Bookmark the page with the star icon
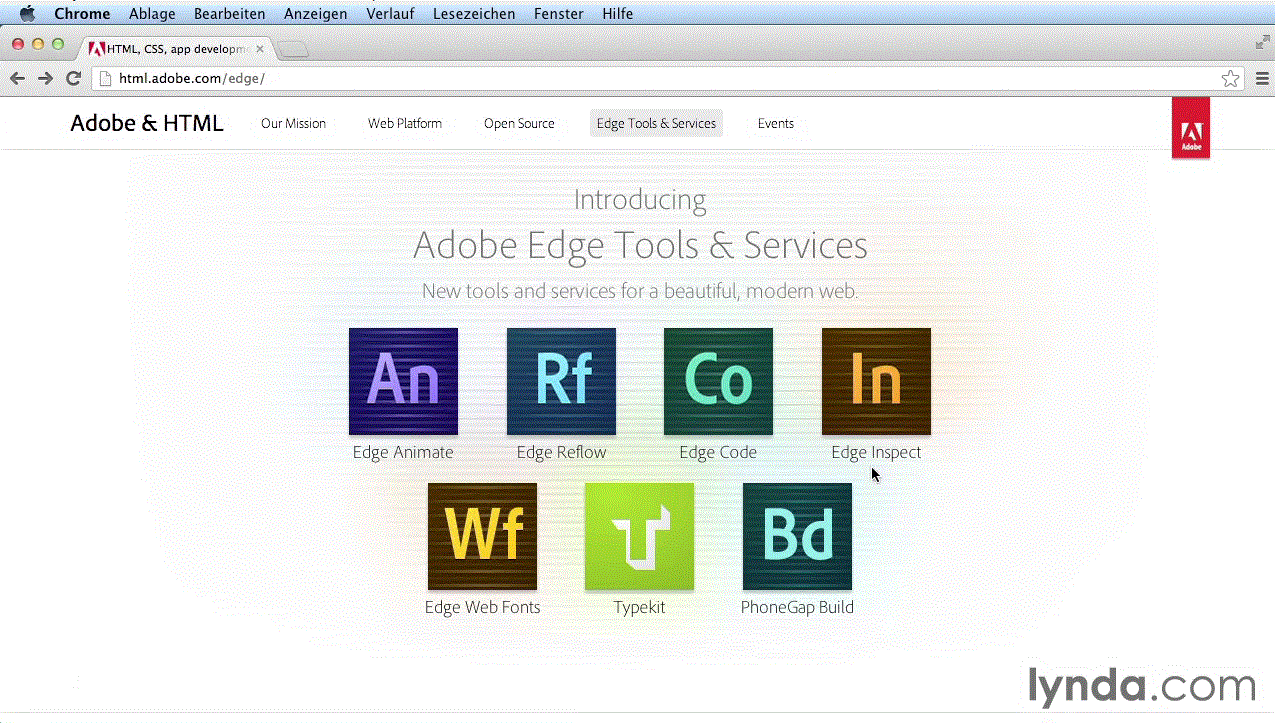 (x=1230, y=78)
